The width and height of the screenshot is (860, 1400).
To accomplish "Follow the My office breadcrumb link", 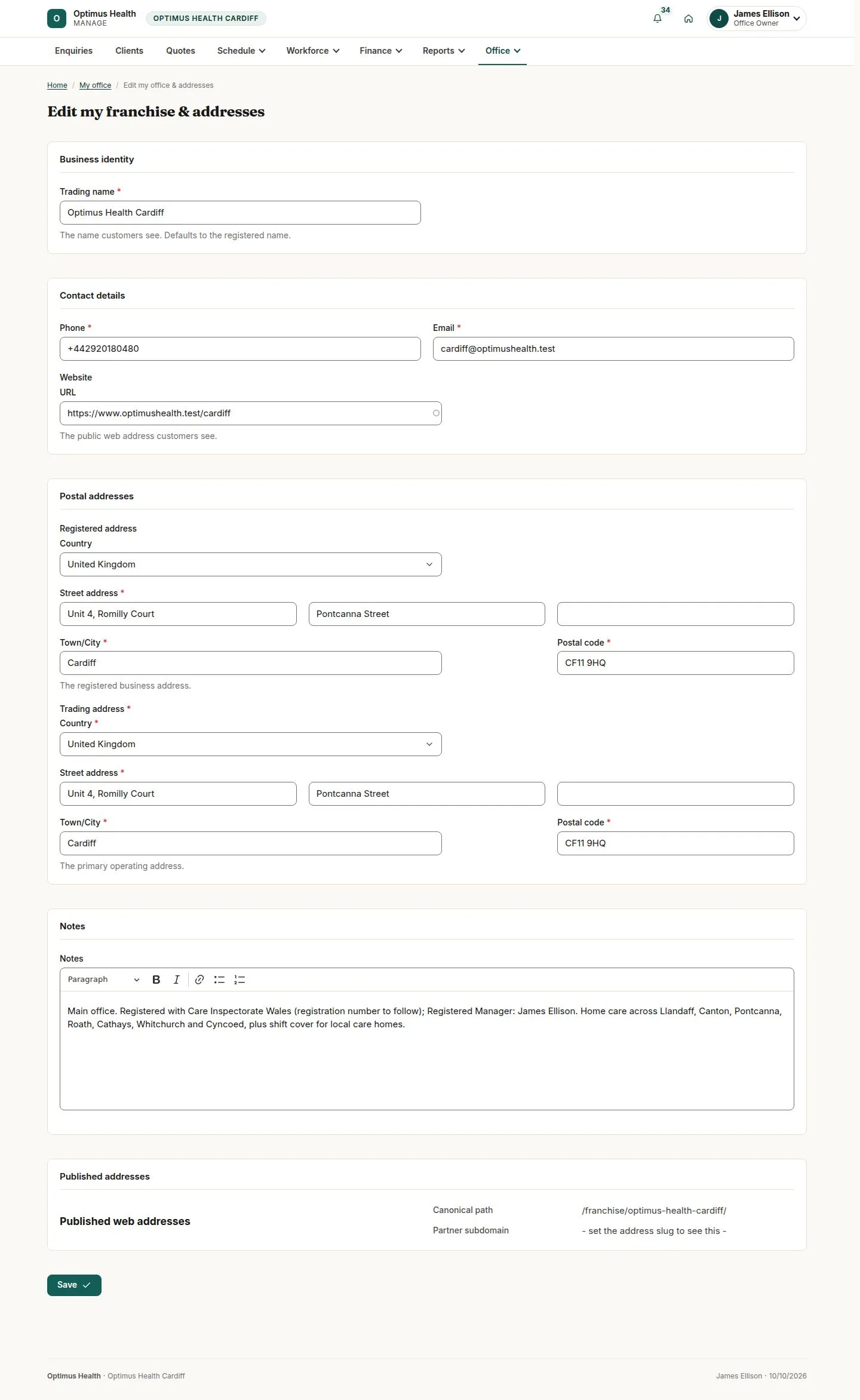I will [95, 85].
